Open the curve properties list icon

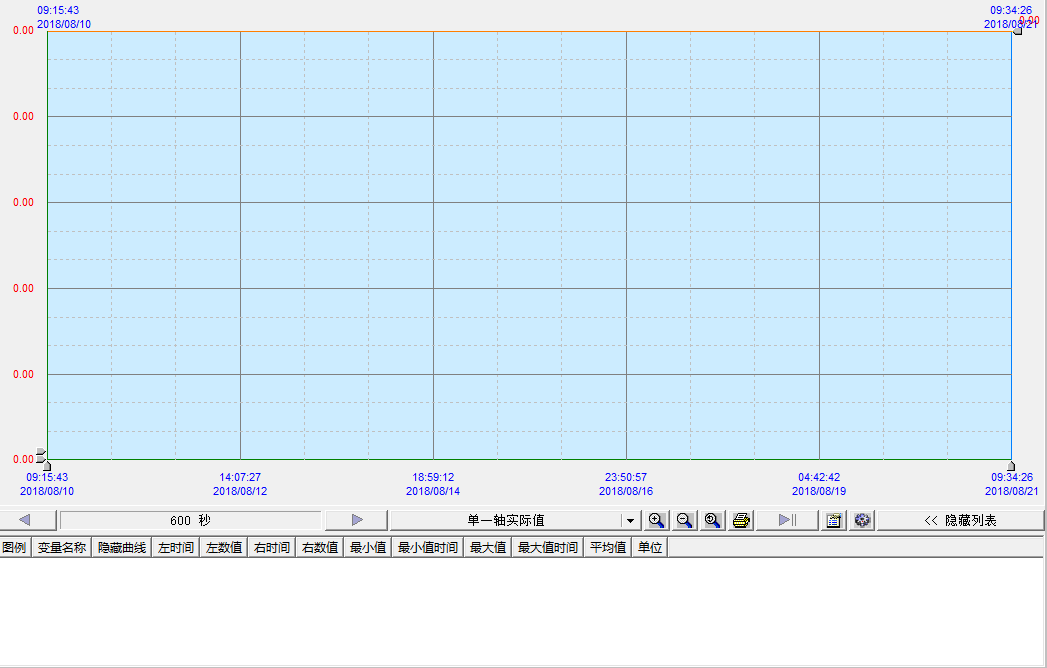834,520
